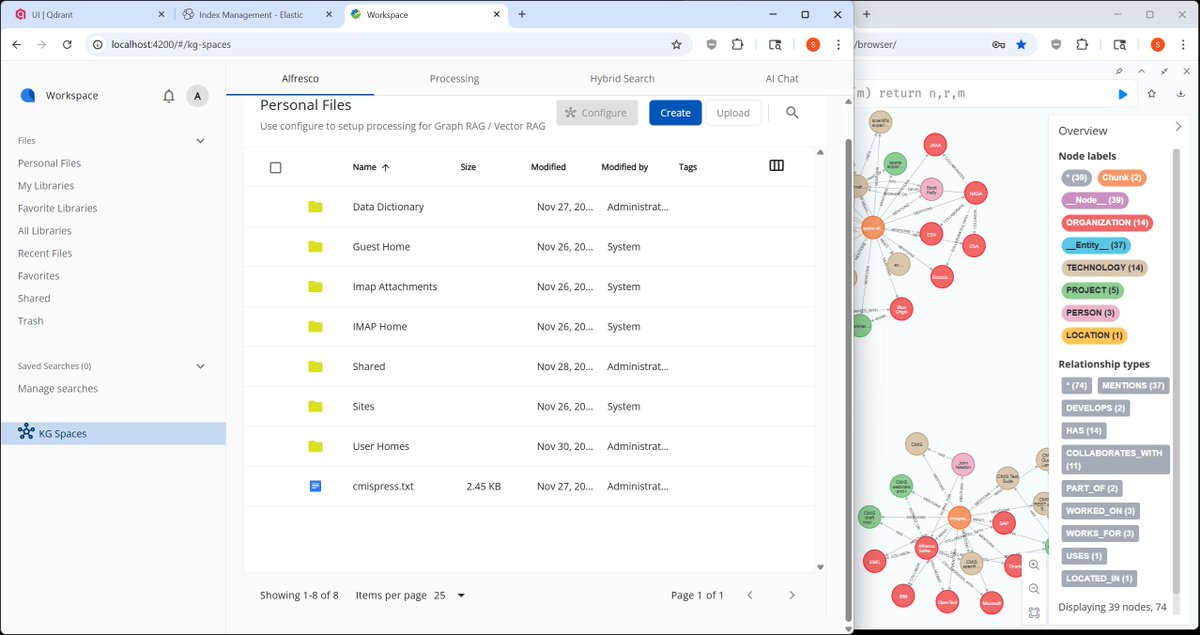
Task: Collapse the Files section in the sidebar
Action: click(199, 140)
